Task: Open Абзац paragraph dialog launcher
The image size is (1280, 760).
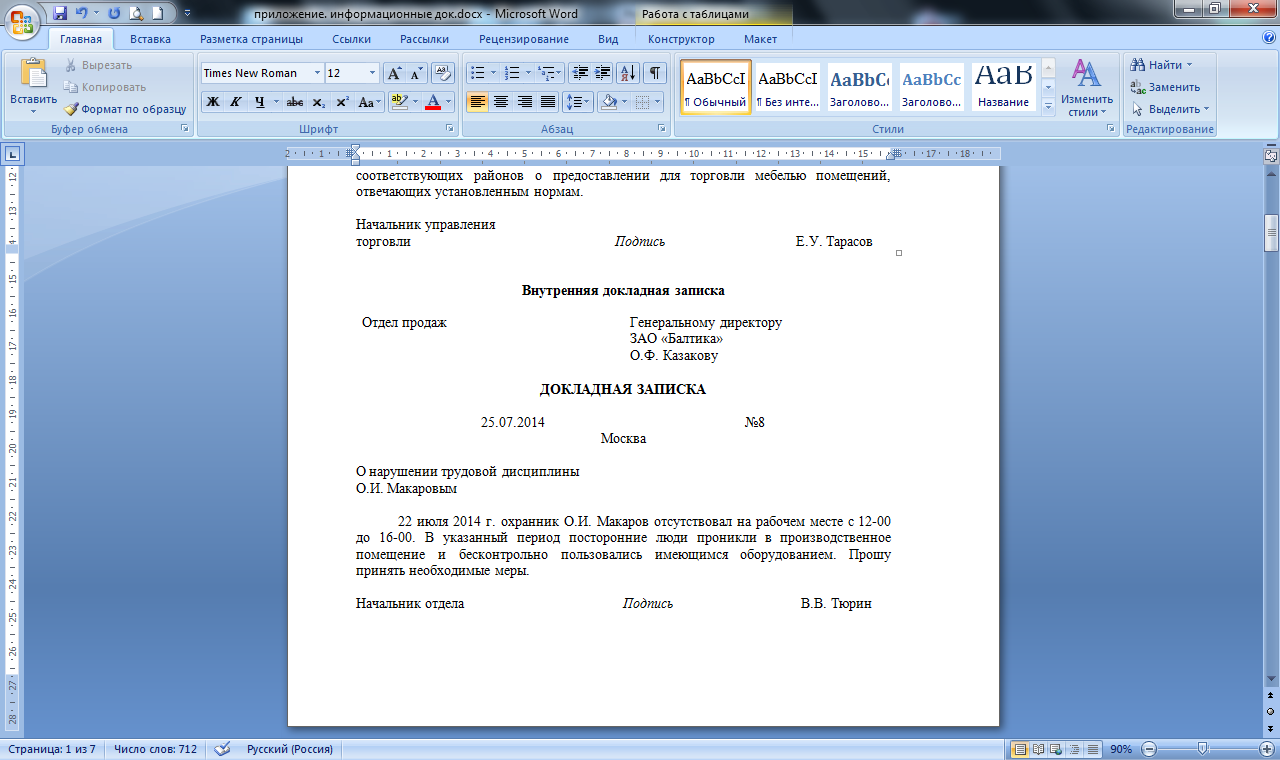Action: coord(662,129)
